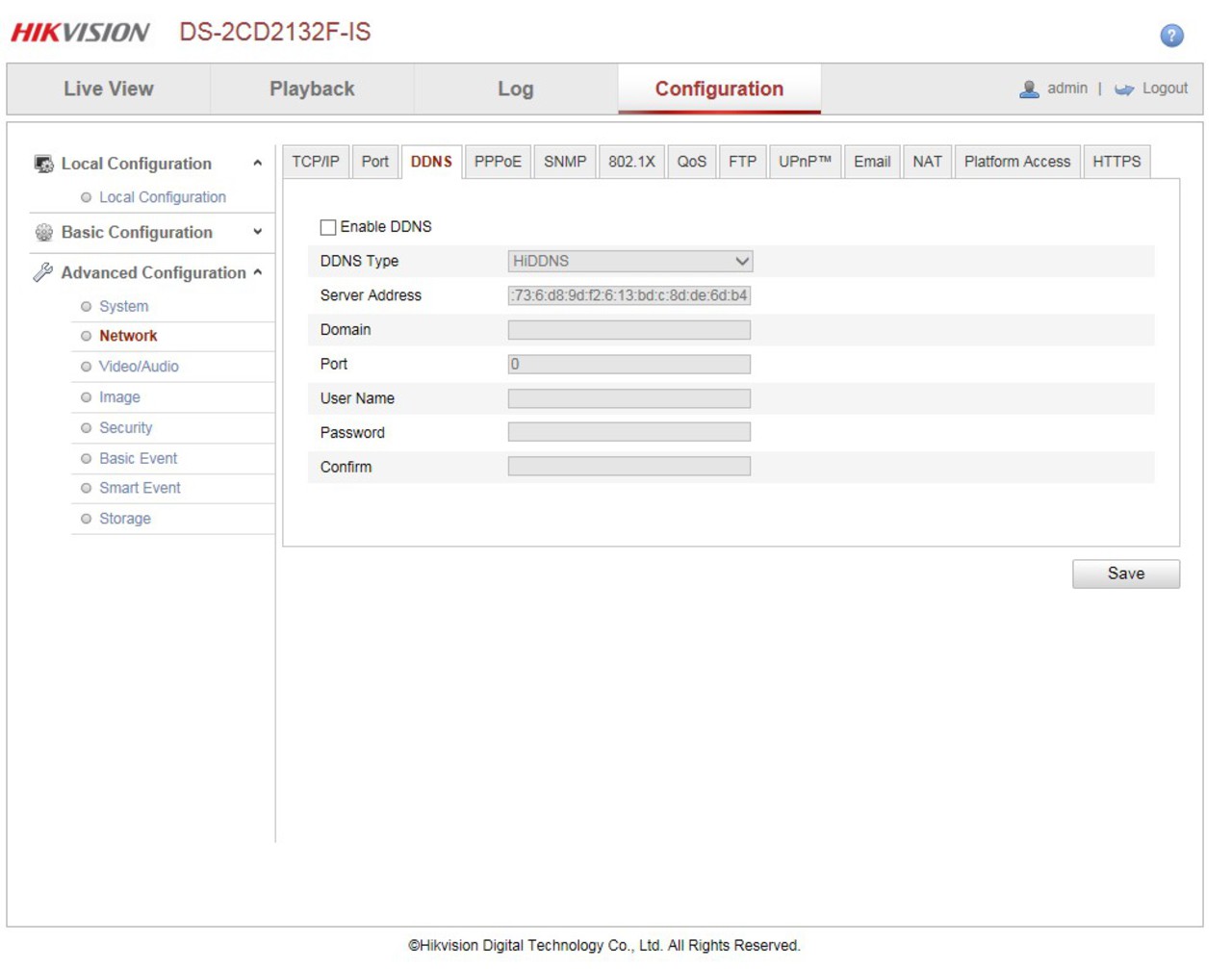Click the admin user icon

point(1029,89)
